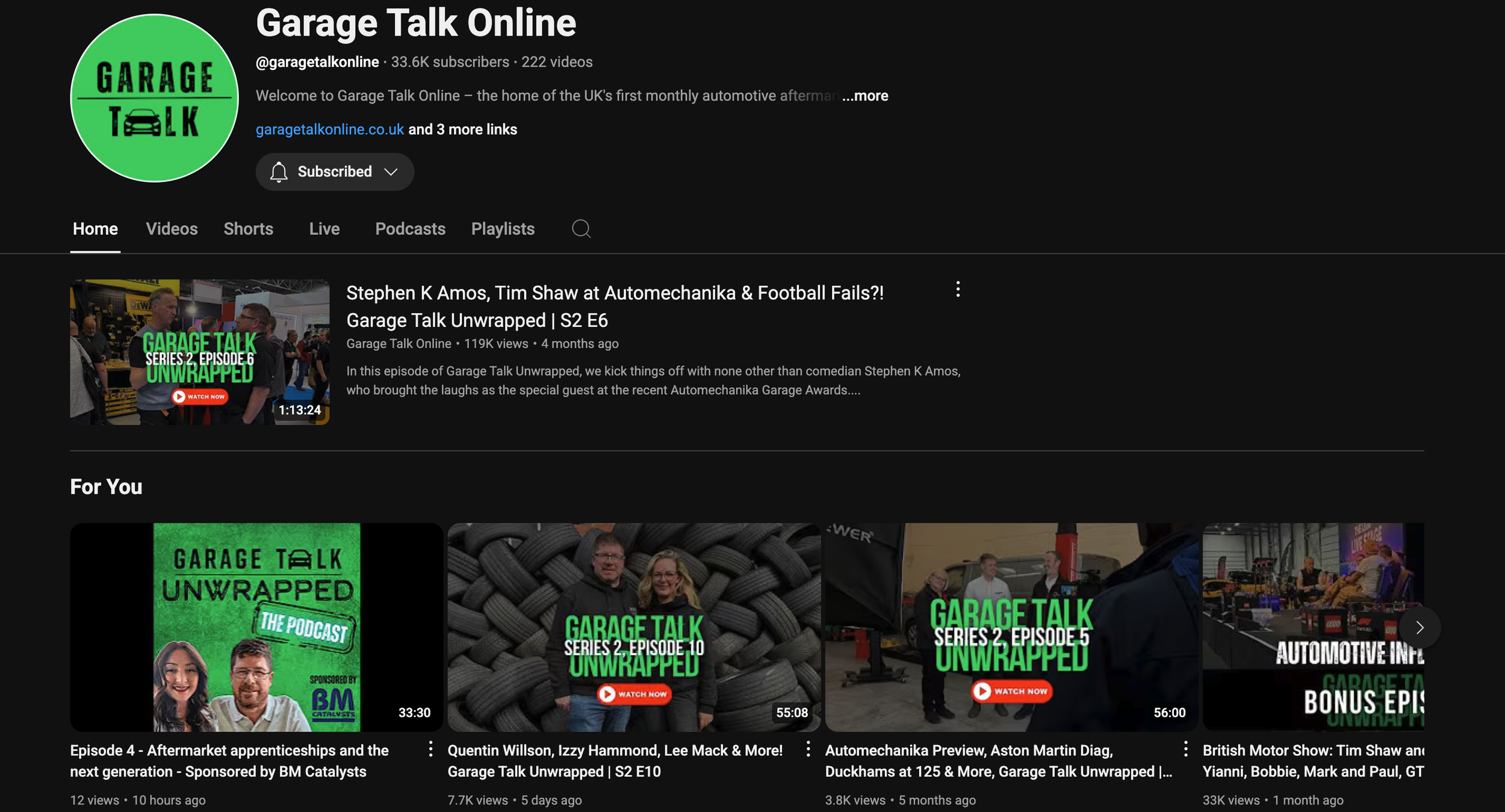The height and width of the screenshot is (812, 1505).
Task: Open three-dot menu for Episode 4 video
Action: coord(430,749)
